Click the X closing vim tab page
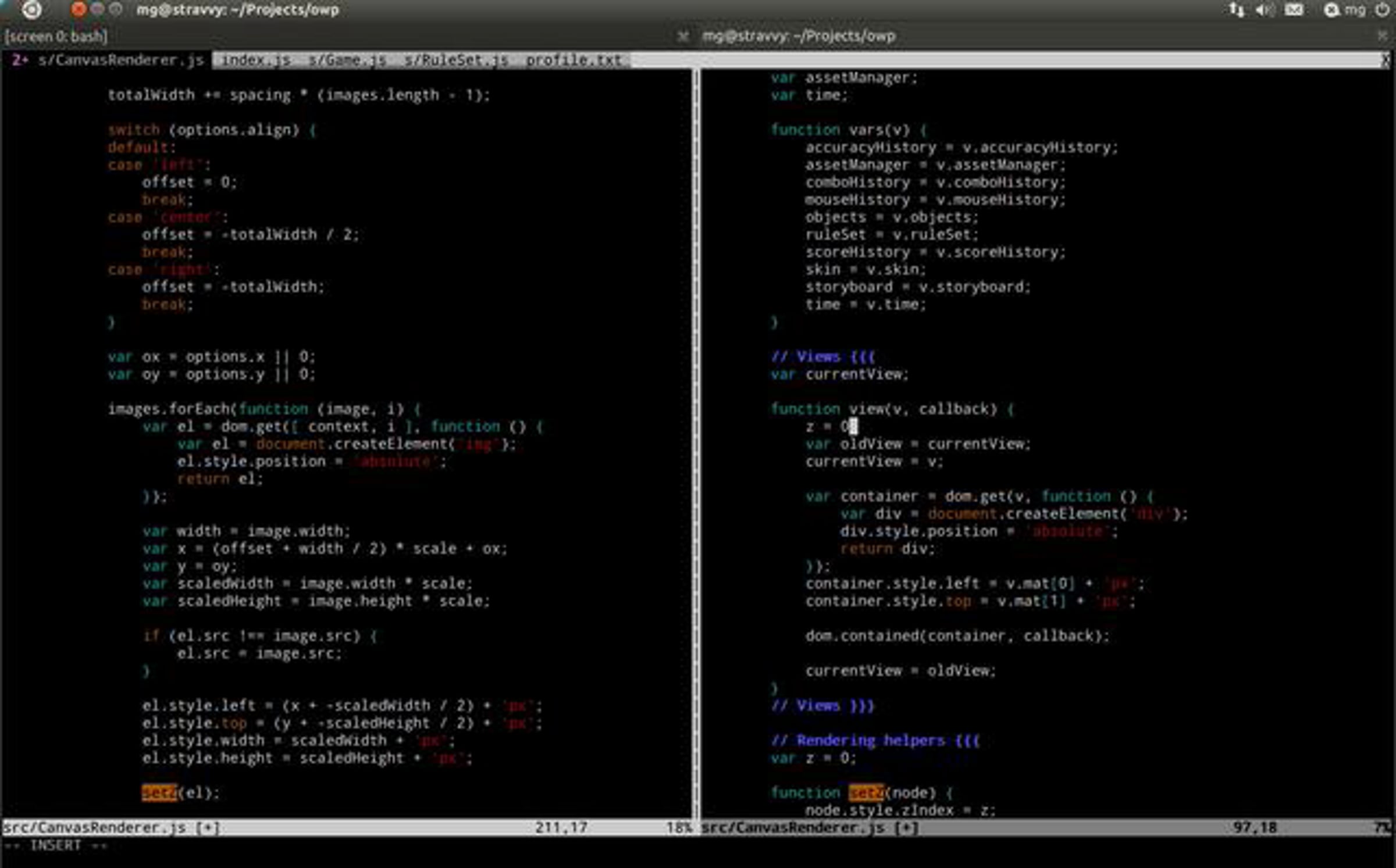The width and height of the screenshot is (1396, 868). click(x=1386, y=60)
